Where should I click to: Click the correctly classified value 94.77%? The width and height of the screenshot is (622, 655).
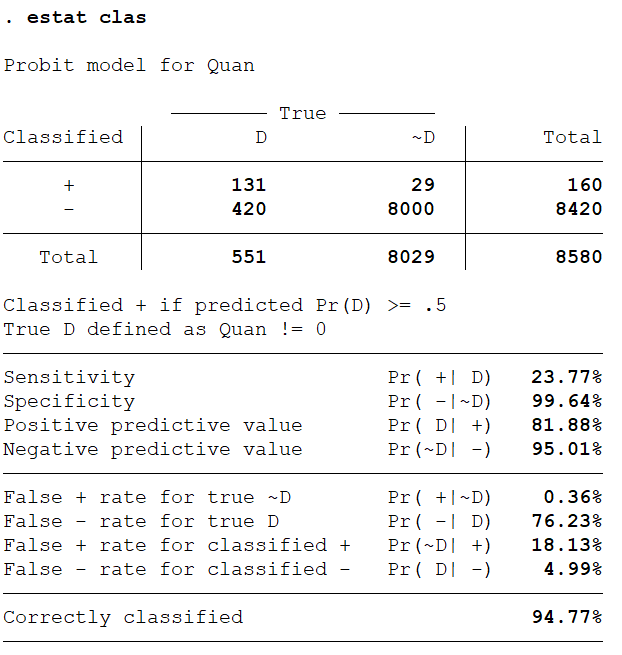pyautogui.click(x=566, y=617)
